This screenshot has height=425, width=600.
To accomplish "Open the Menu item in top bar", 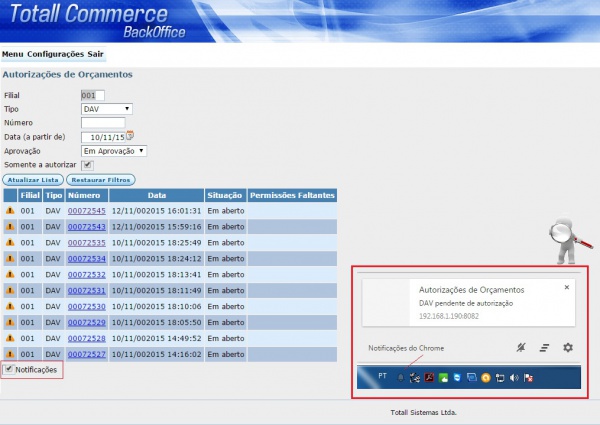I will (13, 53).
